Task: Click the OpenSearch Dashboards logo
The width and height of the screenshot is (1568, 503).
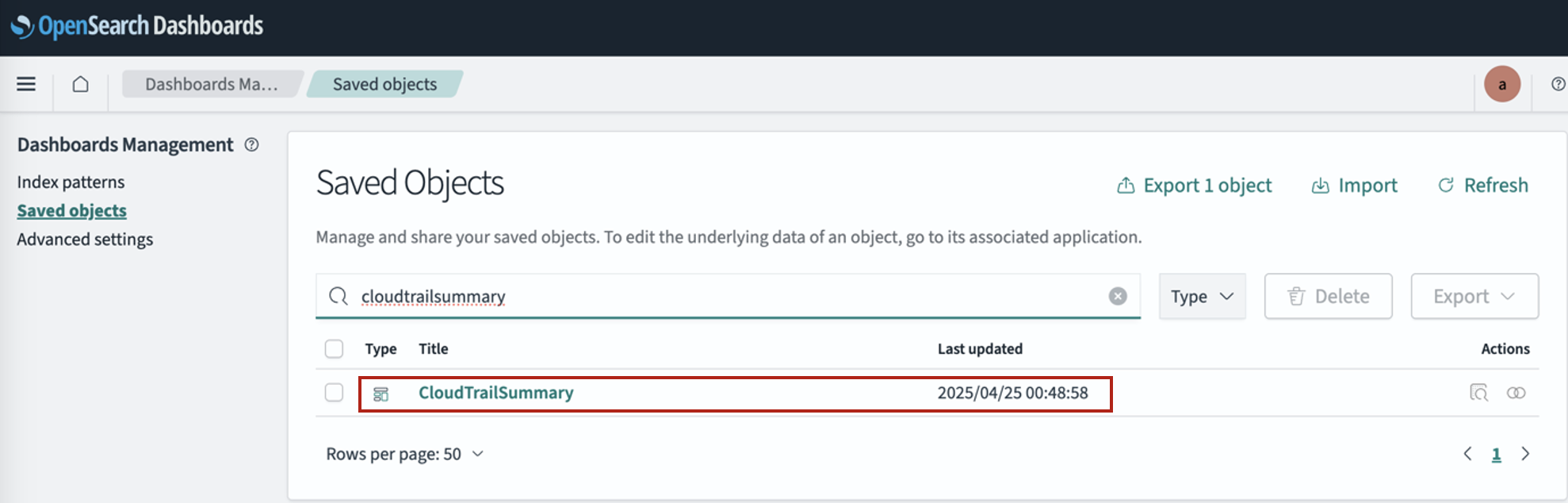Action: click(x=137, y=26)
